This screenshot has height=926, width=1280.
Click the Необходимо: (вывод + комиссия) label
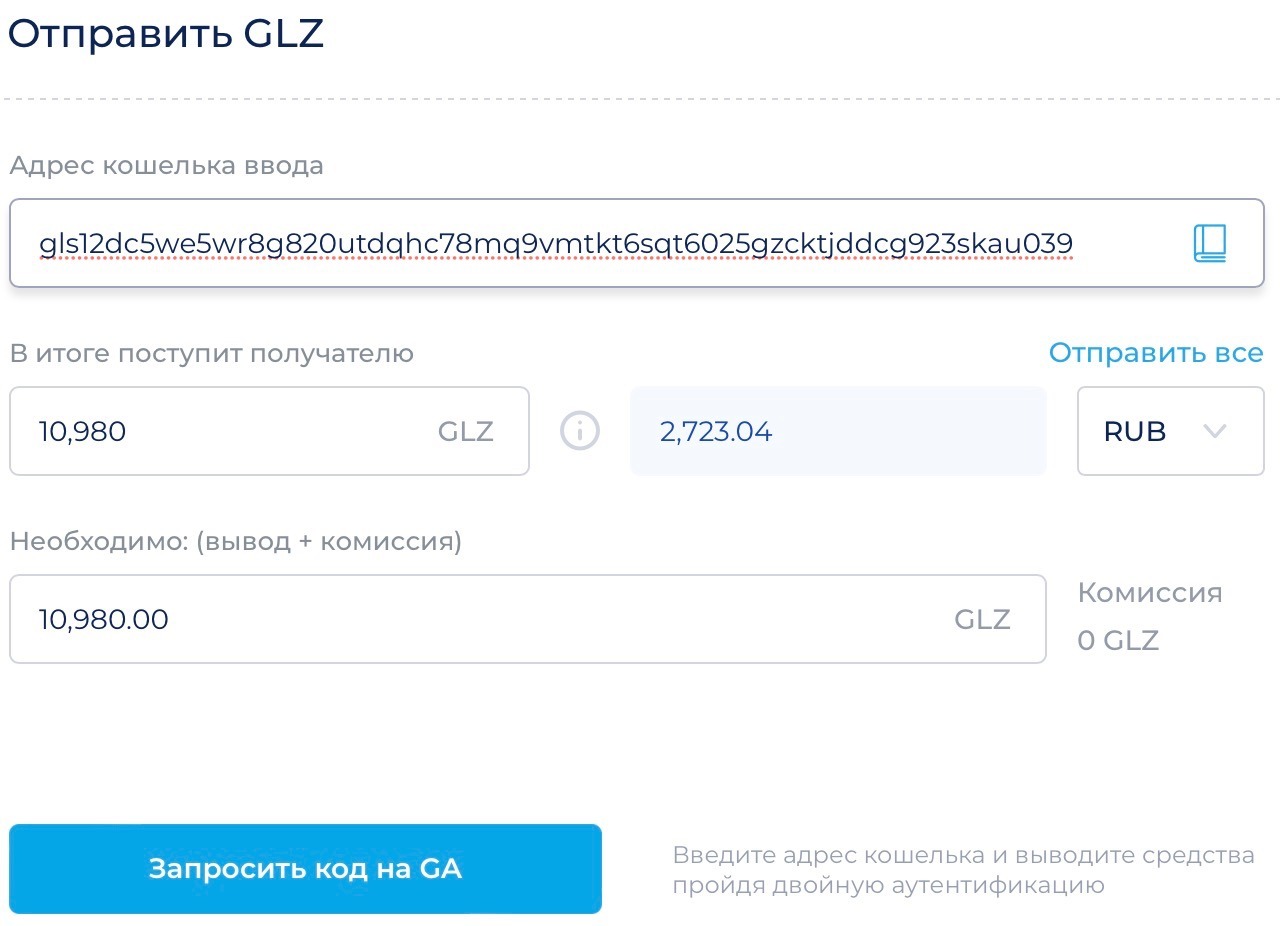(x=235, y=542)
